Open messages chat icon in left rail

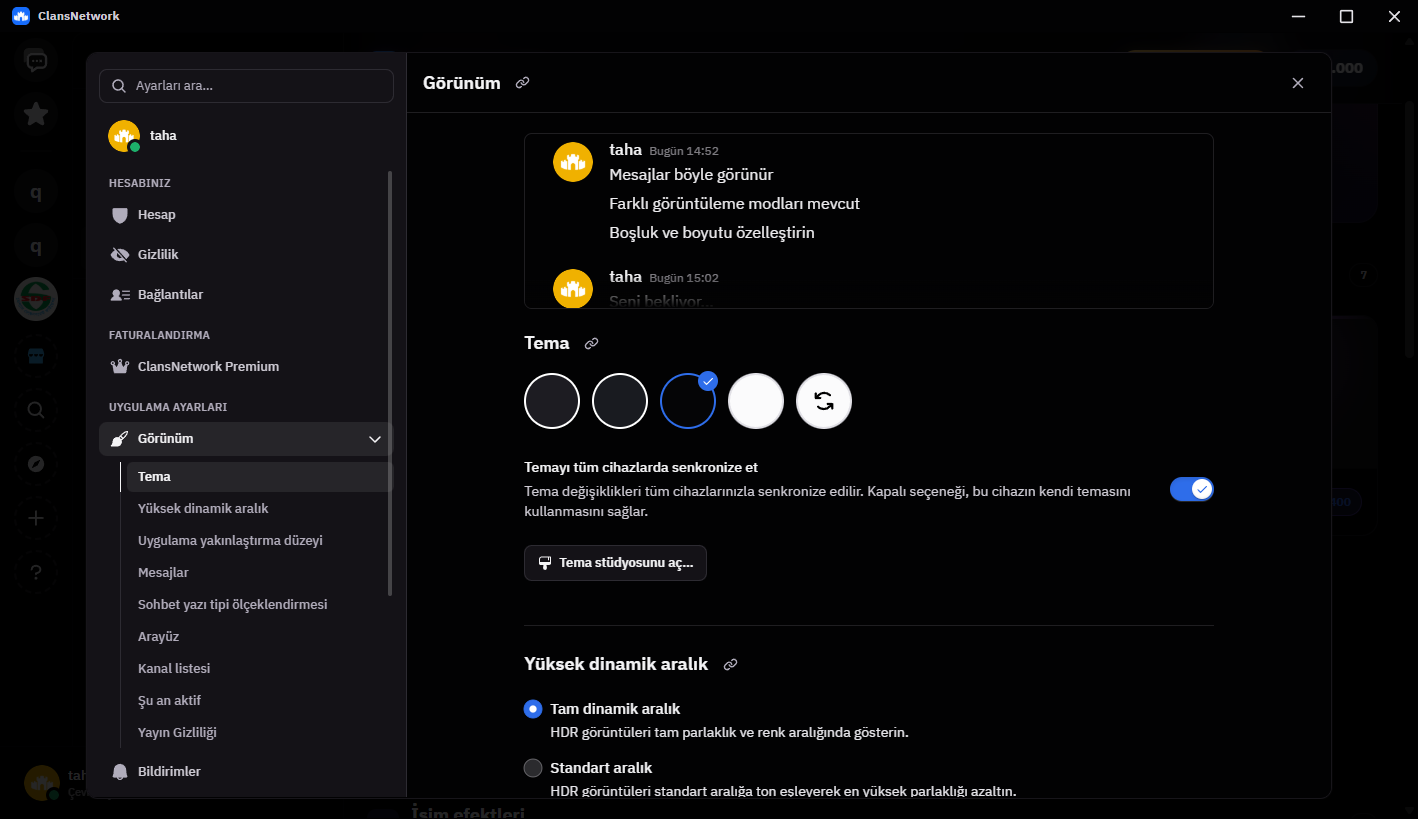36,61
